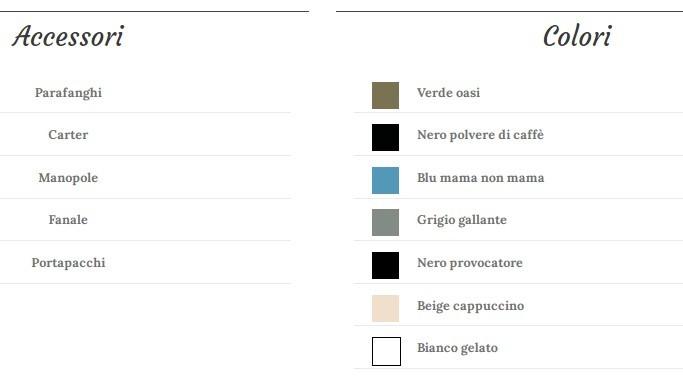Click the Verde oasi label
Image resolution: width=683 pixels, height=385 pixels.
(448, 93)
